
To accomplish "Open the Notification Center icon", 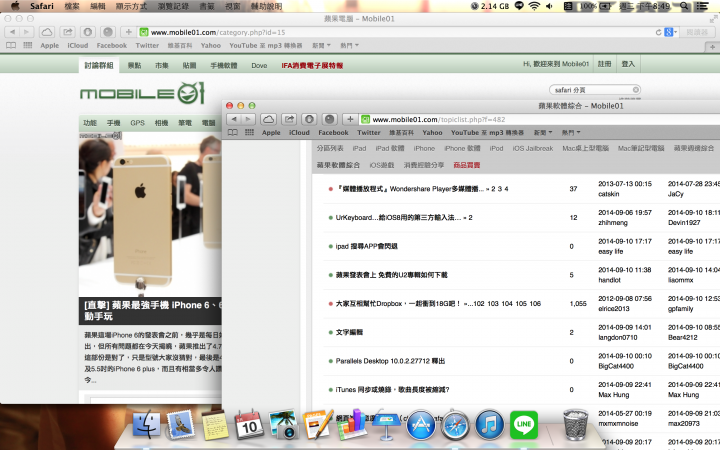I will [702, 6].
